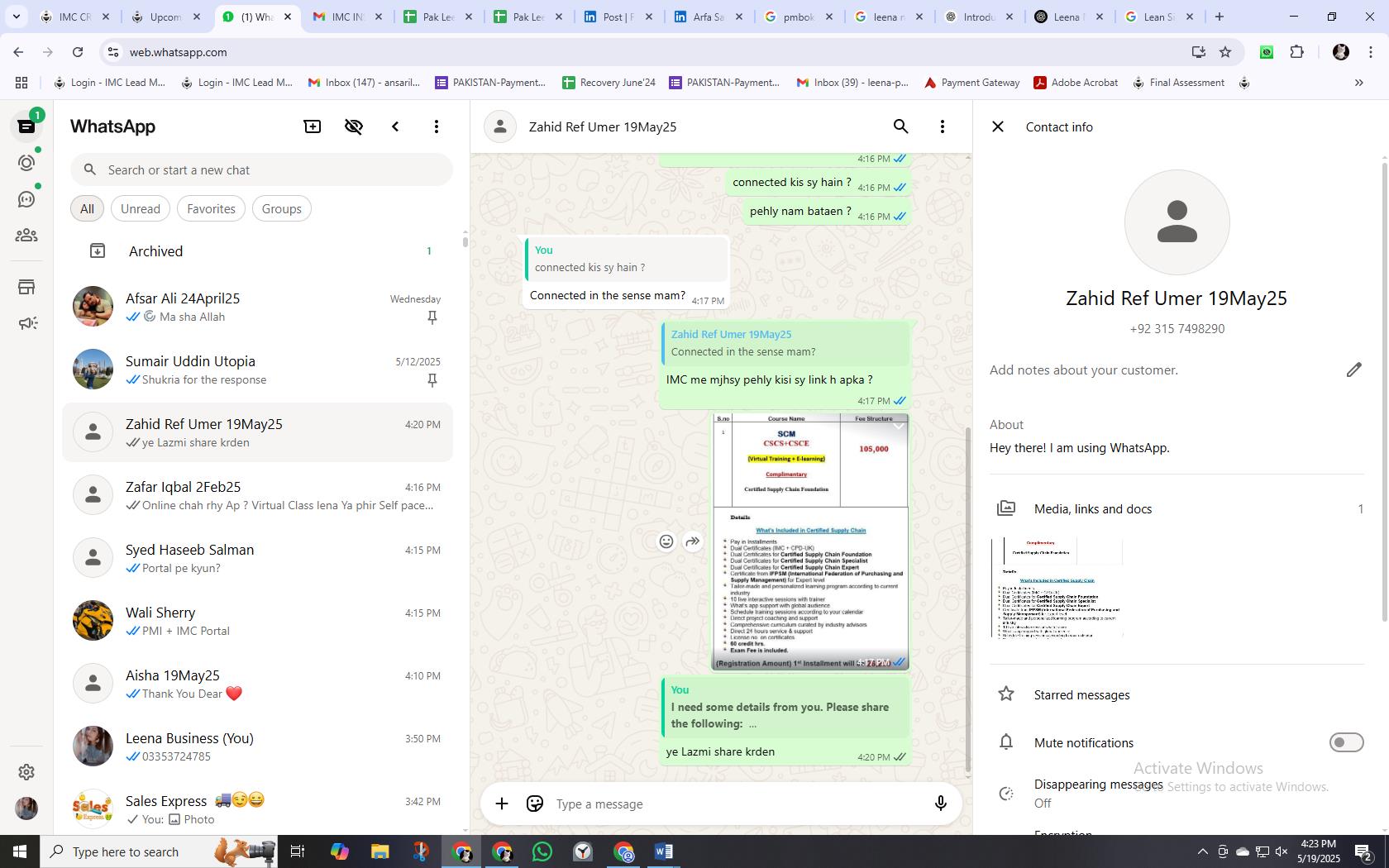The height and width of the screenshot is (868, 1389).
Task: Start a new chat with the plus icon
Action: (x=313, y=126)
